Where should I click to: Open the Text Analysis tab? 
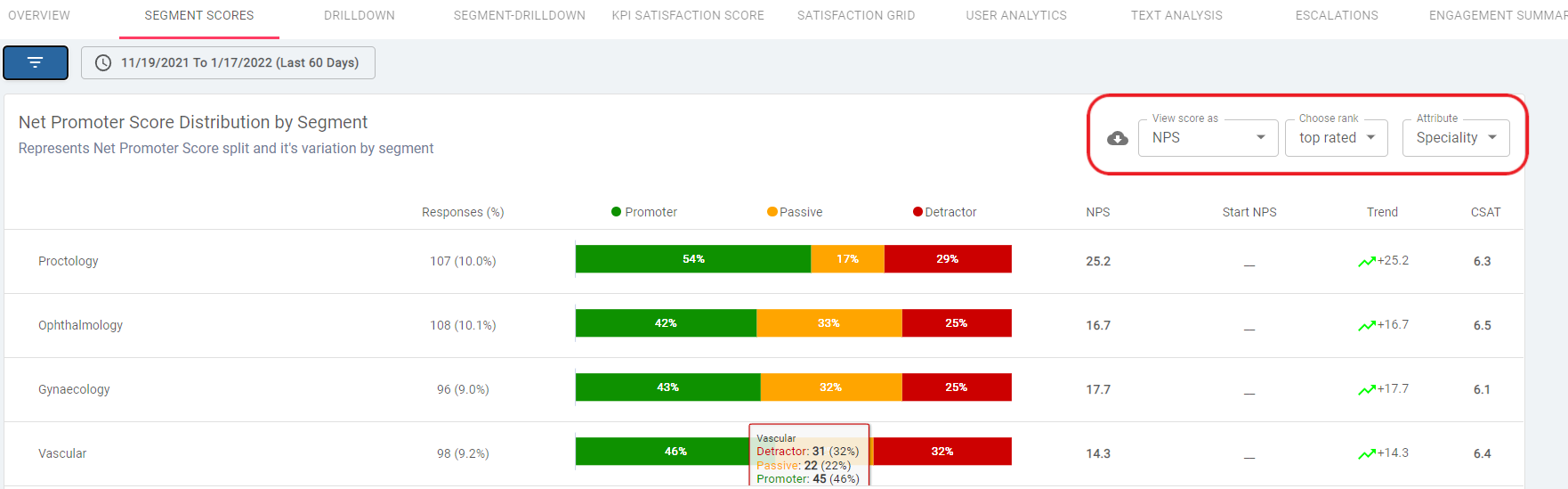click(1176, 15)
